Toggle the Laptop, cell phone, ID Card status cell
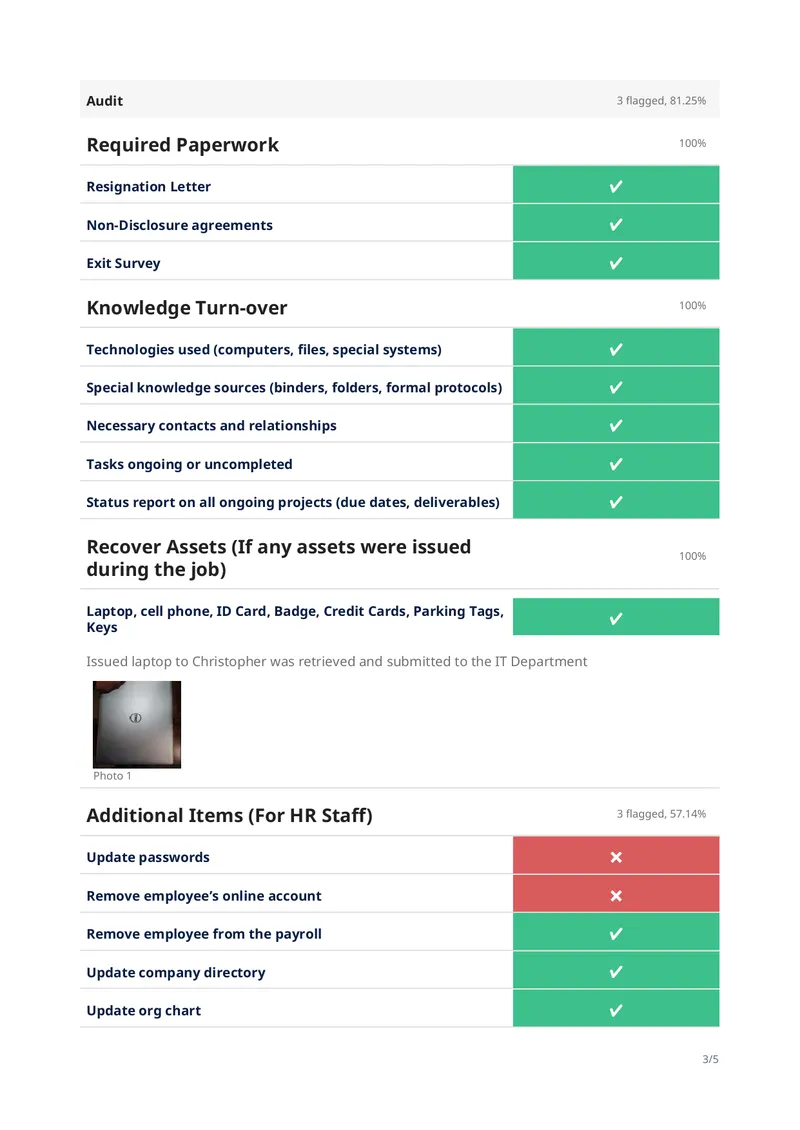800x1130 pixels. click(616, 617)
